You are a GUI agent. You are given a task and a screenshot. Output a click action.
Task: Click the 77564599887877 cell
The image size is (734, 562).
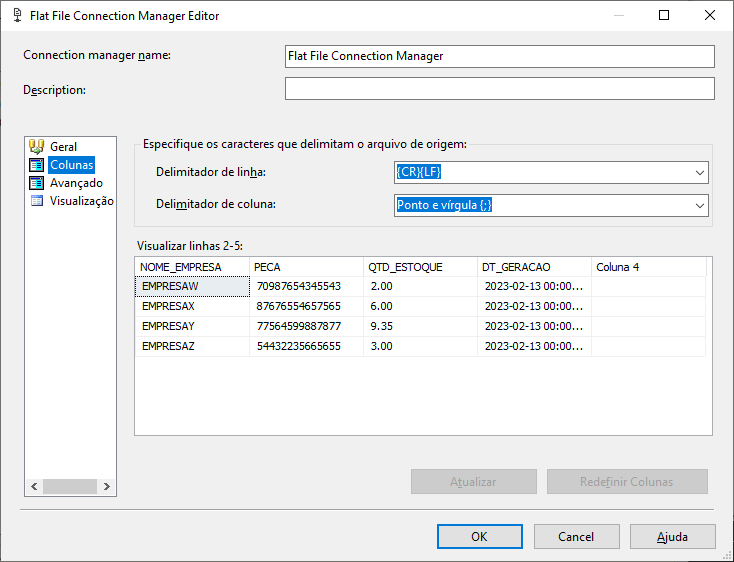pos(307,326)
